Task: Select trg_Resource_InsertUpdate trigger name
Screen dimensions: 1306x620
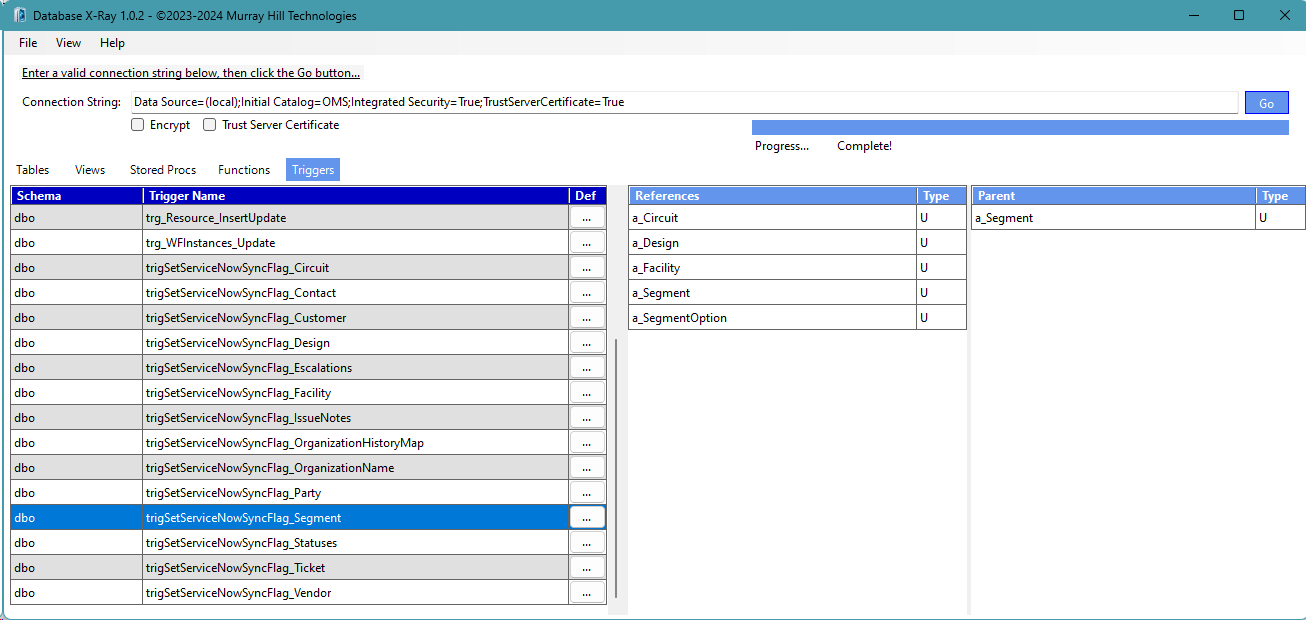Action: click(x=355, y=217)
